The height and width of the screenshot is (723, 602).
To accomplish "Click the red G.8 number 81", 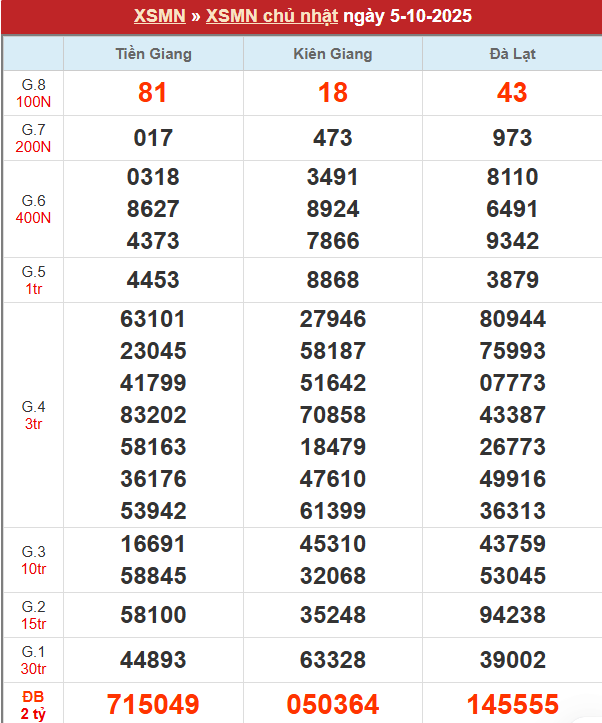I will click(153, 93).
